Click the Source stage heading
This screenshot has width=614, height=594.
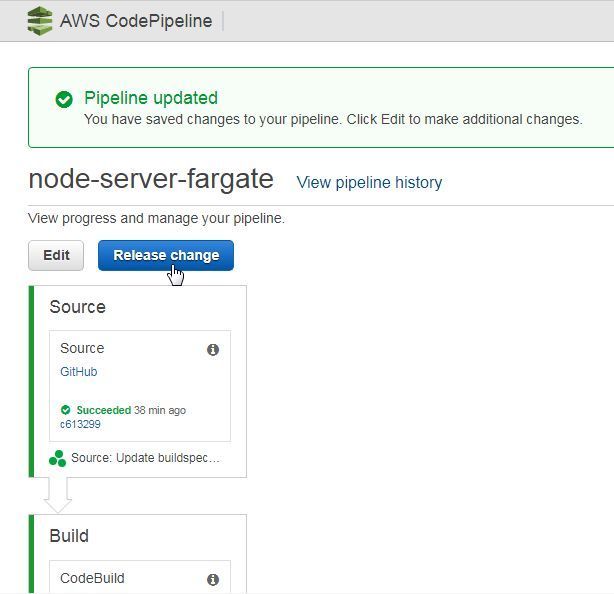(78, 307)
